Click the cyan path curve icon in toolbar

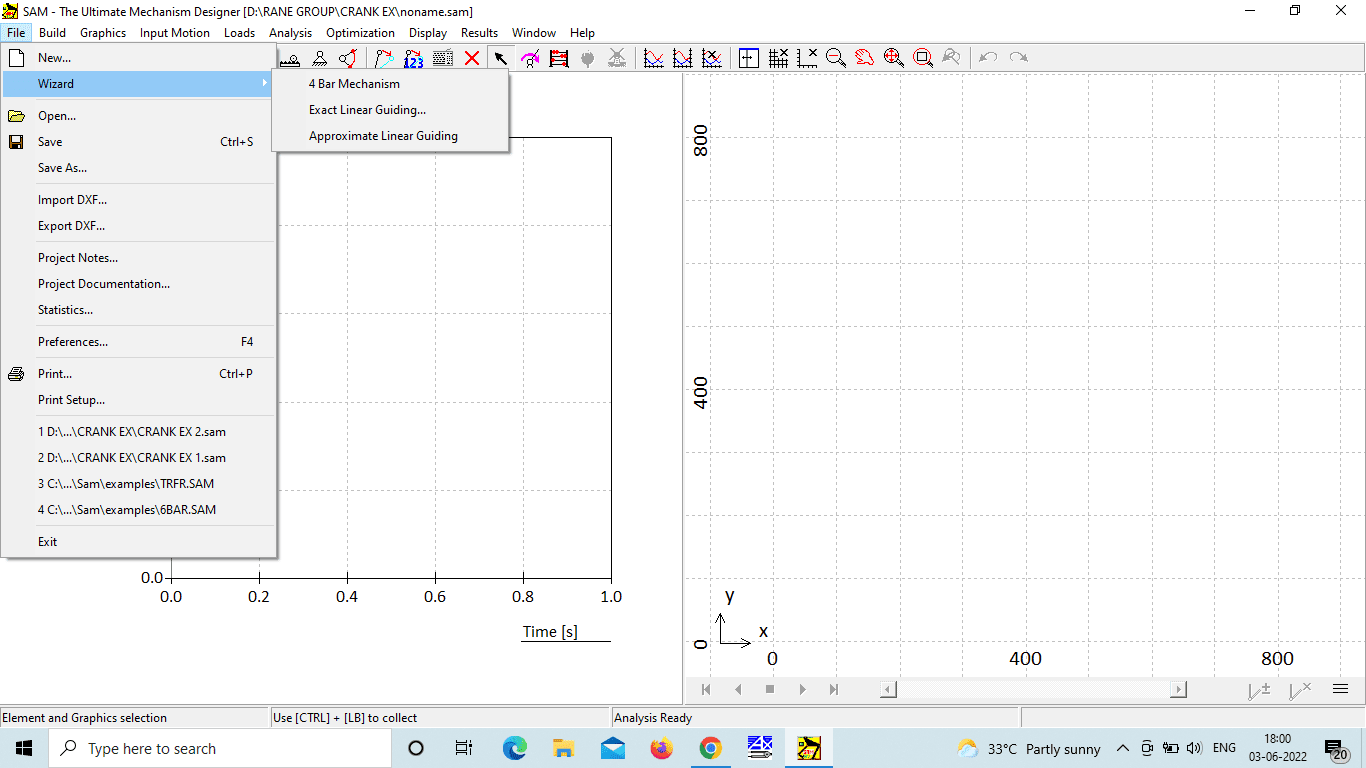384,58
